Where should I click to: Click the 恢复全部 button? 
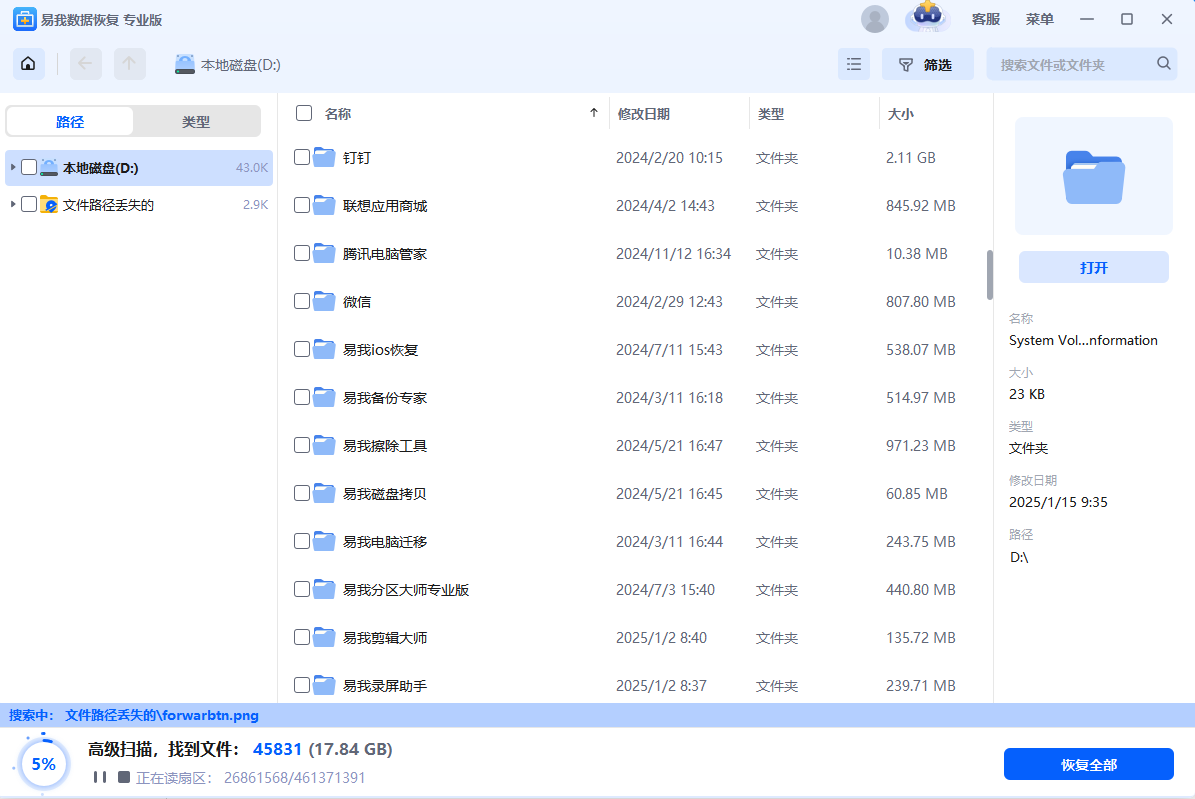(1088, 764)
